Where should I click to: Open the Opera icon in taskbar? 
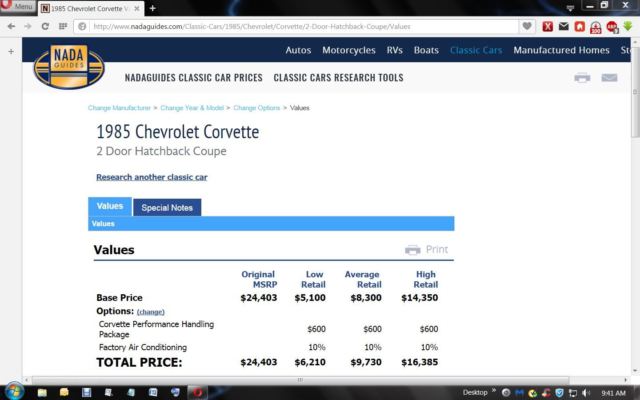(x=198, y=392)
